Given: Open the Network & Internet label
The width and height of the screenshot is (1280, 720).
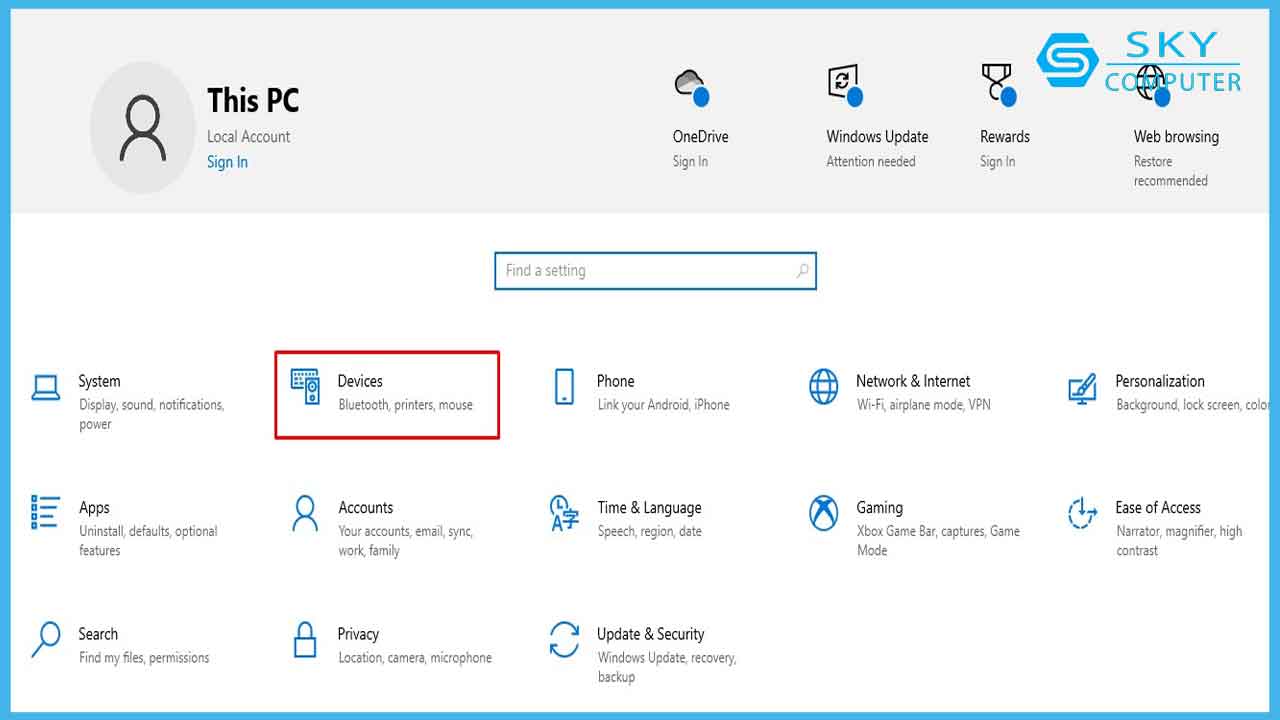Looking at the screenshot, I should (913, 381).
